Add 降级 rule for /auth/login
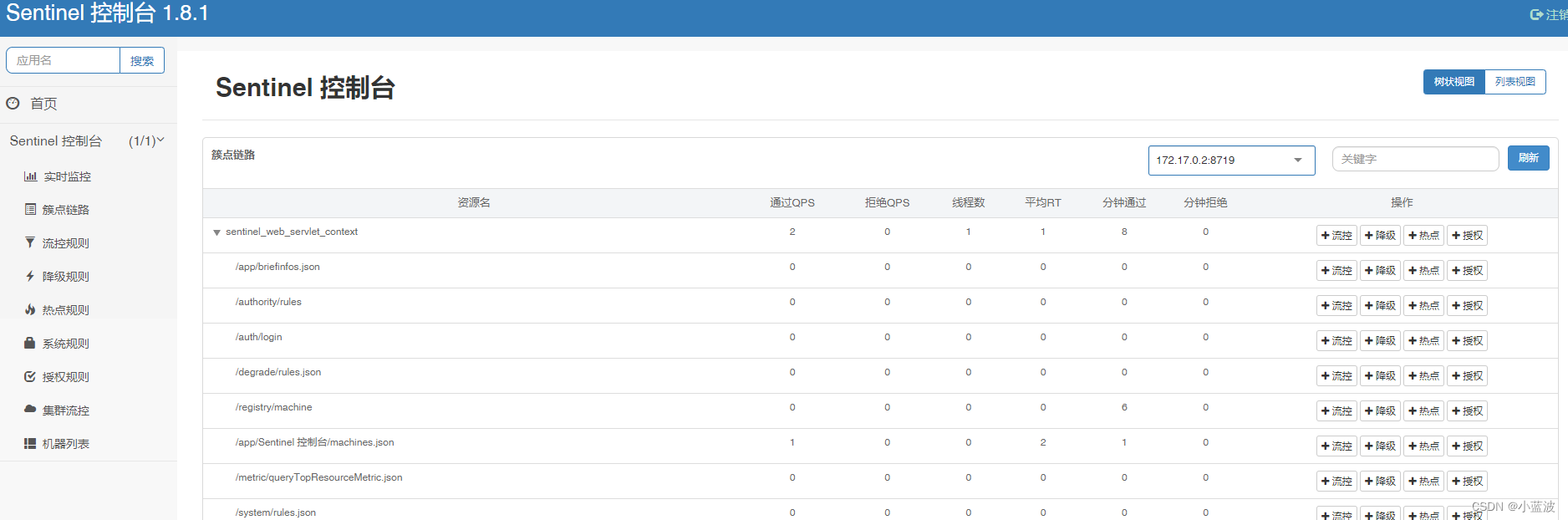The width and height of the screenshot is (1568, 520). 1380,341
